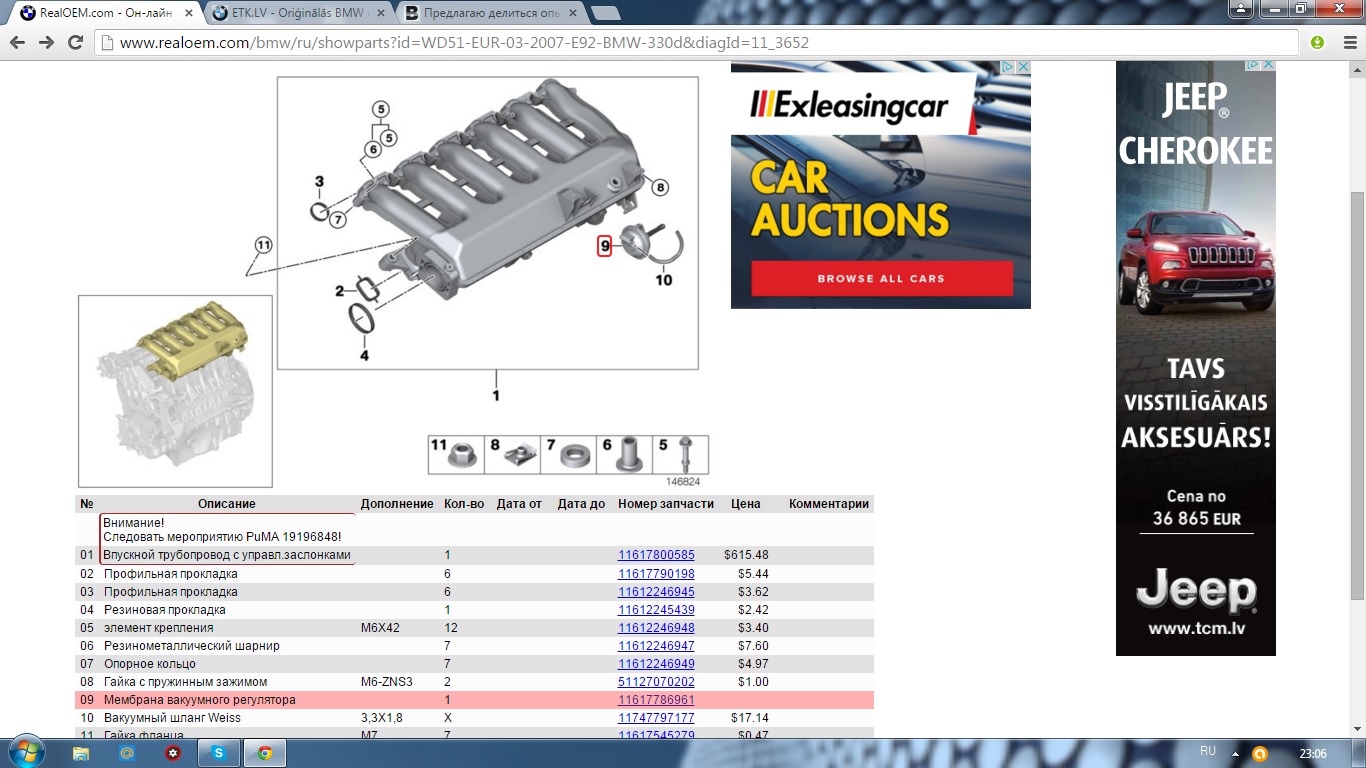1366x768 pixels.
Task: Open Skype from the taskbar
Action: click(218, 753)
